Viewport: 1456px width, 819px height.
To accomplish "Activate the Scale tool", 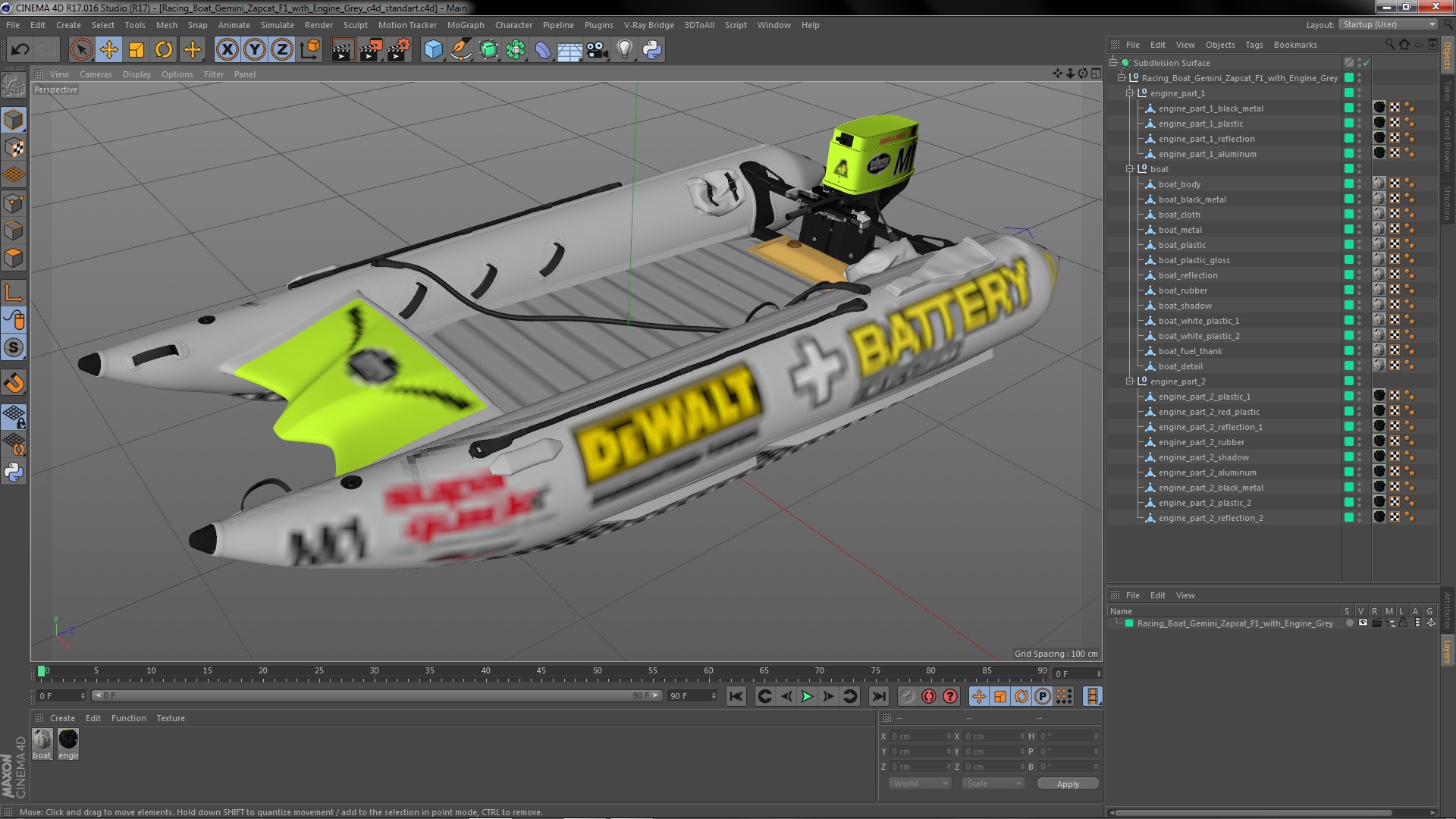I will click(136, 50).
